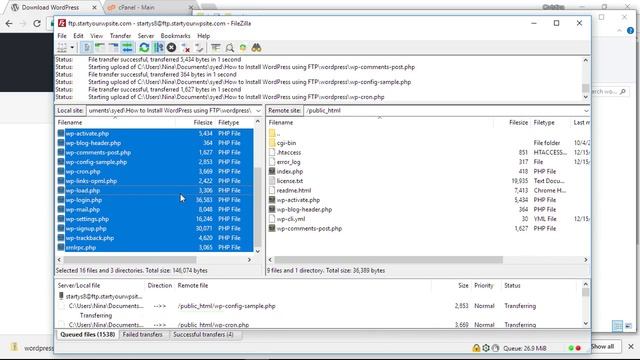Image resolution: width=640 pixels, height=360 pixels.
Task: Click scroll-down arrow of message log
Action: 586,97
